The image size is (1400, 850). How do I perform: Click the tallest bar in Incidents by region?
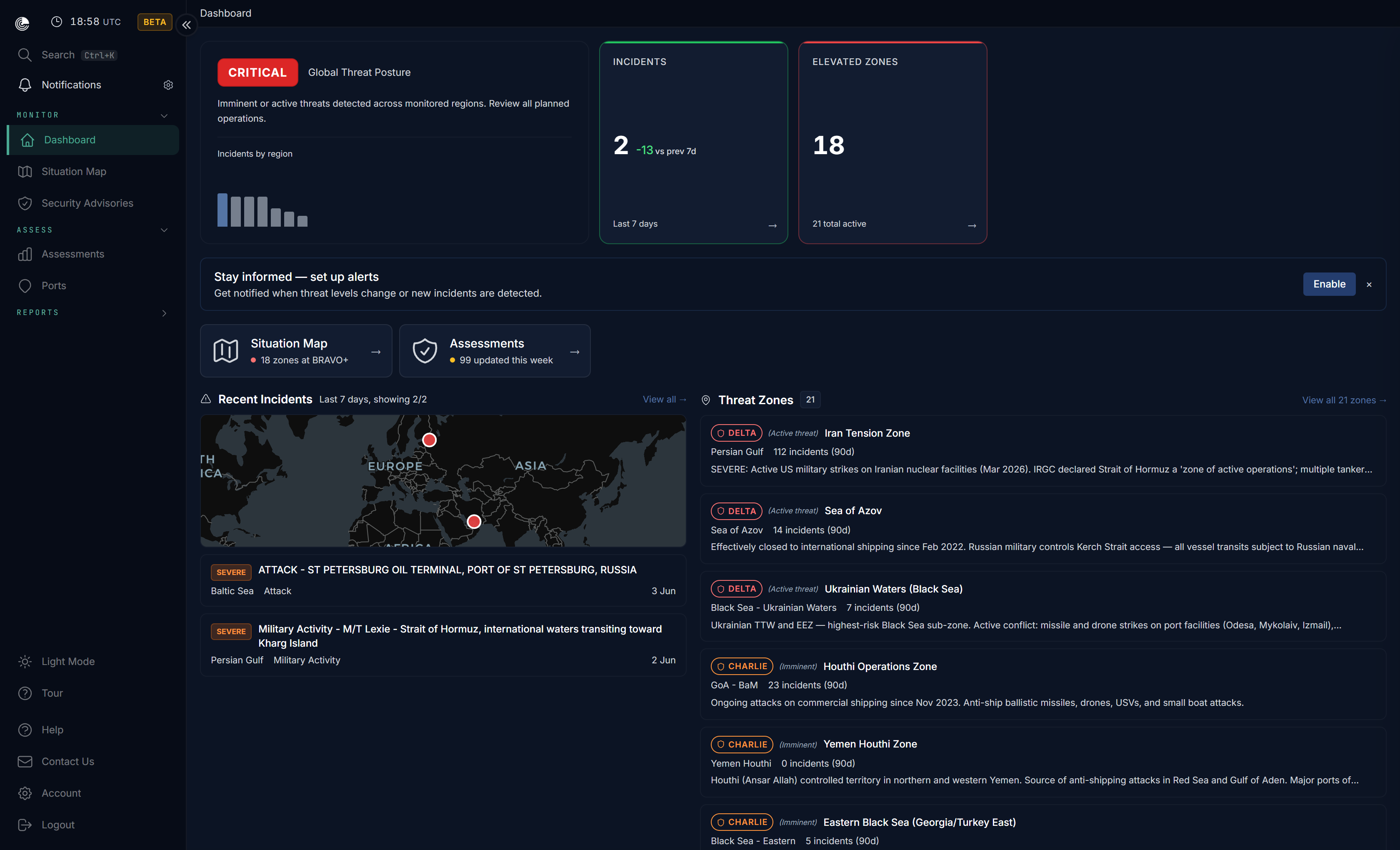(x=222, y=210)
